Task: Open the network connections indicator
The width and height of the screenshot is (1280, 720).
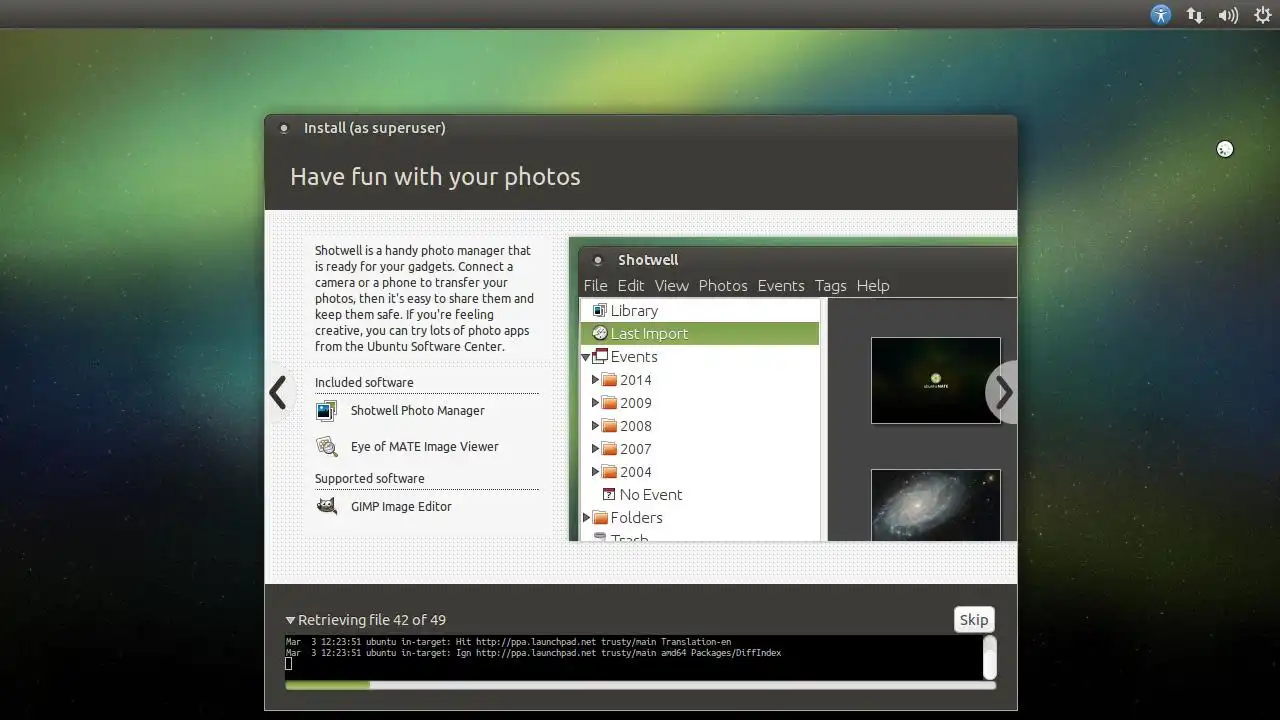Action: click(1194, 15)
